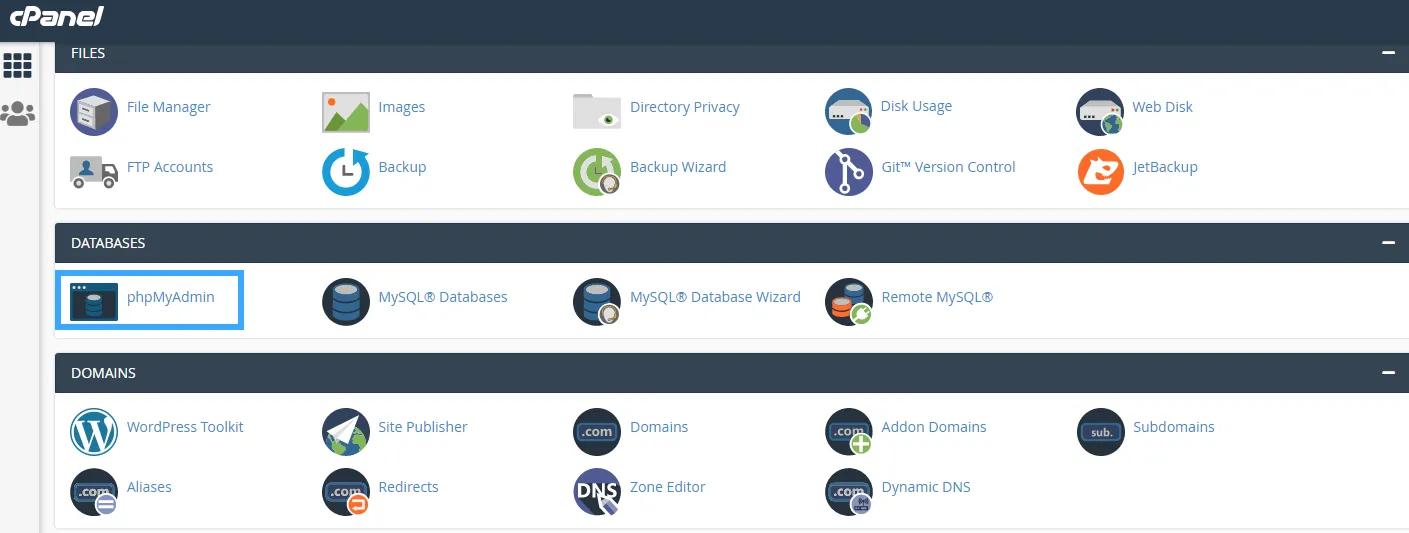Open the Remote MySQL® link
This screenshot has height=533, width=1409.
(937, 297)
